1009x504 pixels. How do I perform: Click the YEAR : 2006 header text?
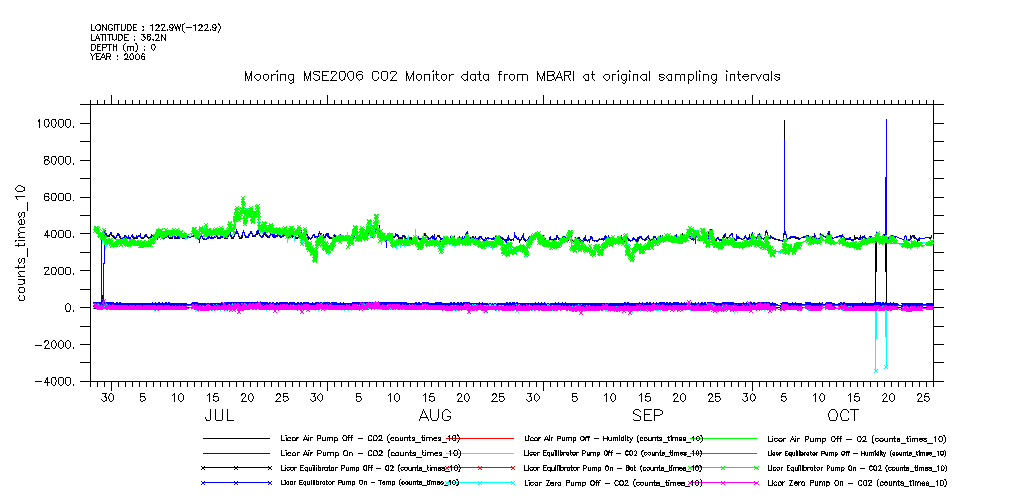[x=118, y=57]
